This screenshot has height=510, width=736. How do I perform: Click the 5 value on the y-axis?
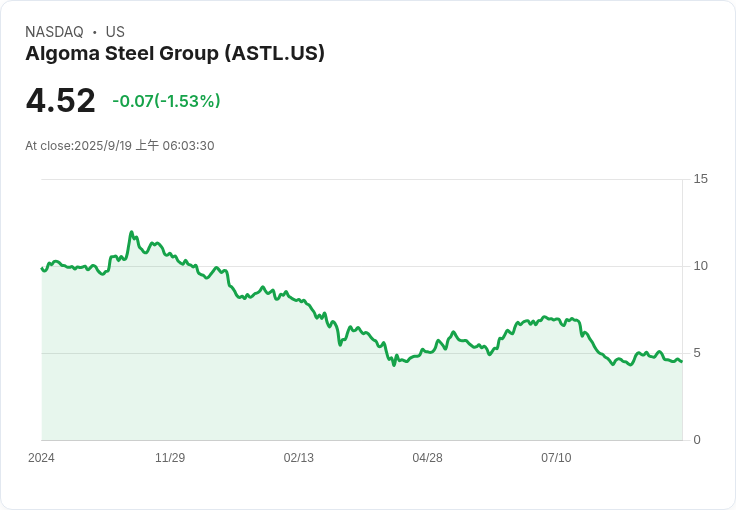(697, 353)
